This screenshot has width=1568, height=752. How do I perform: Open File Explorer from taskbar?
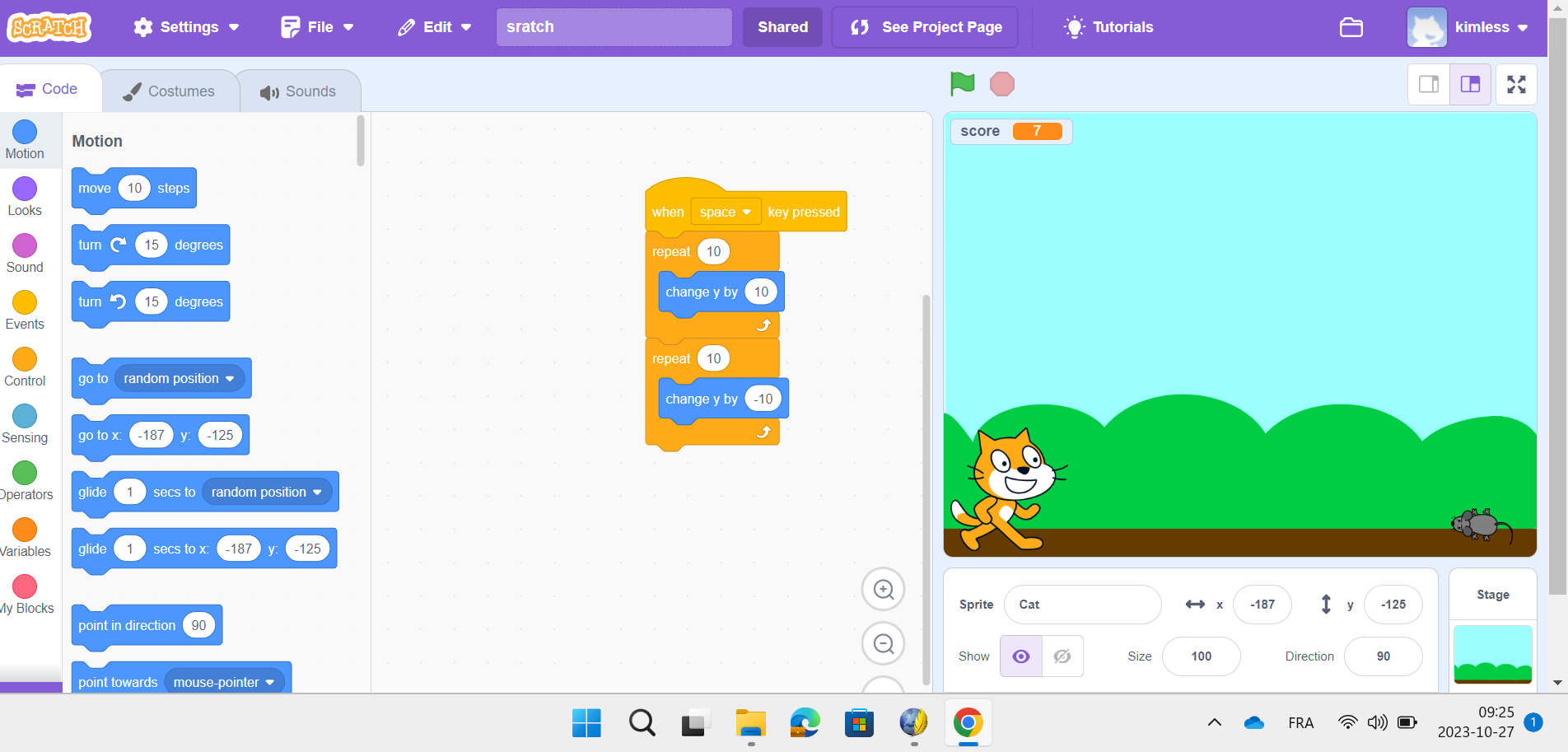(x=750, y=723)
